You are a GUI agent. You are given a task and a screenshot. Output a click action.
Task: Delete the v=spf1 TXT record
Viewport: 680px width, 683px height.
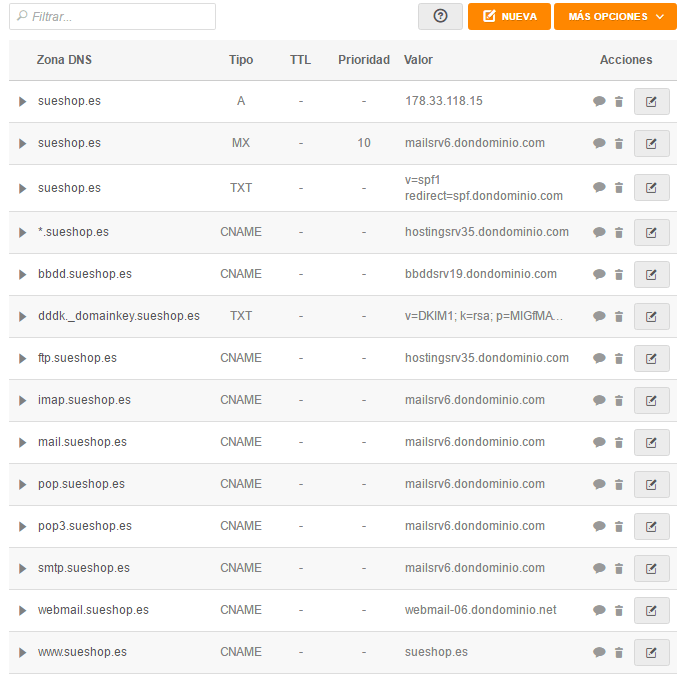coord(619,188)
